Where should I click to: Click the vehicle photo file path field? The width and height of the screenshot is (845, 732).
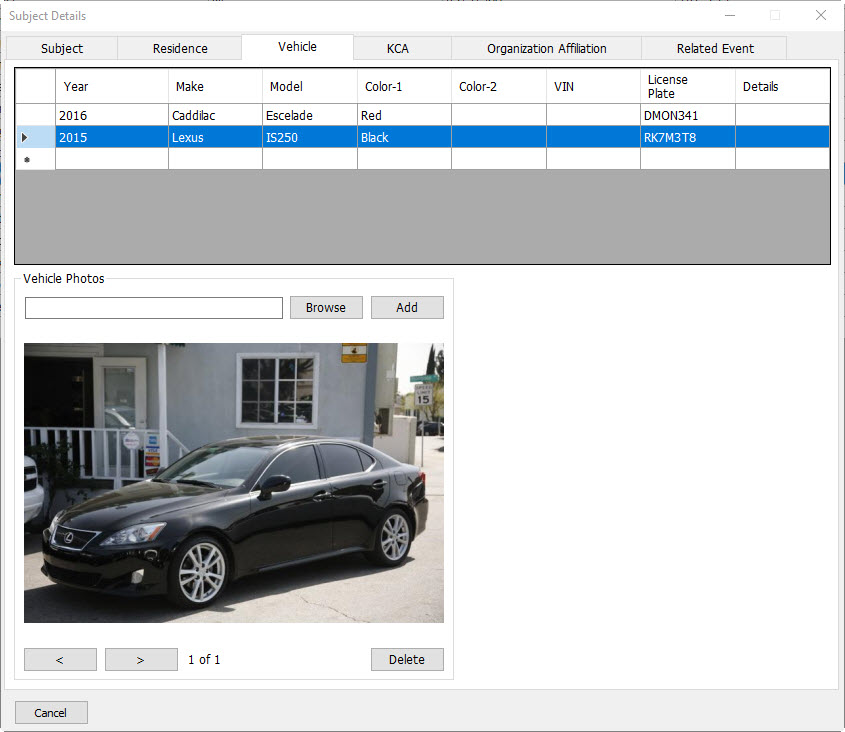(x=154, y=308)
